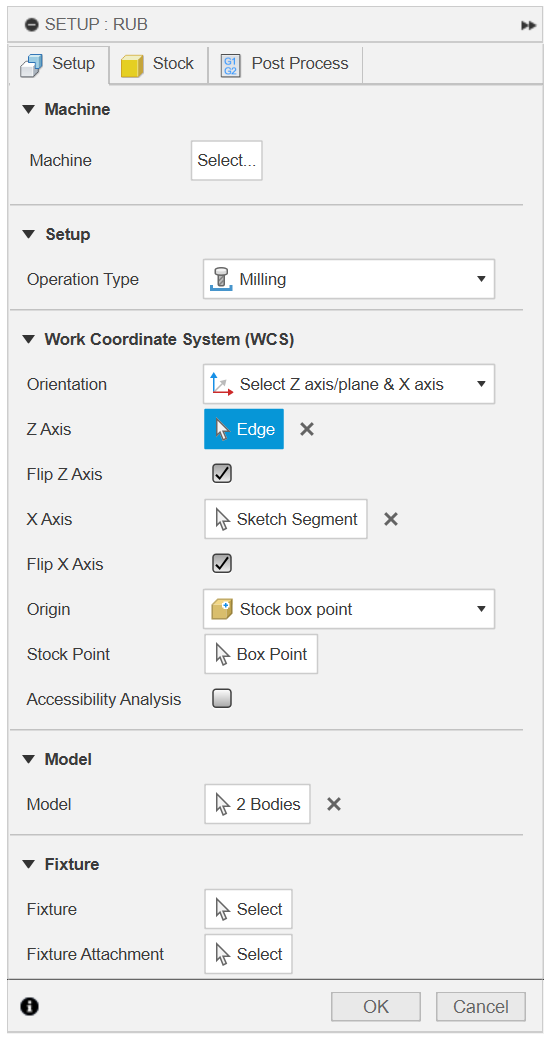
Task: Click the Machine Select... button
Action: pos(226,160)
